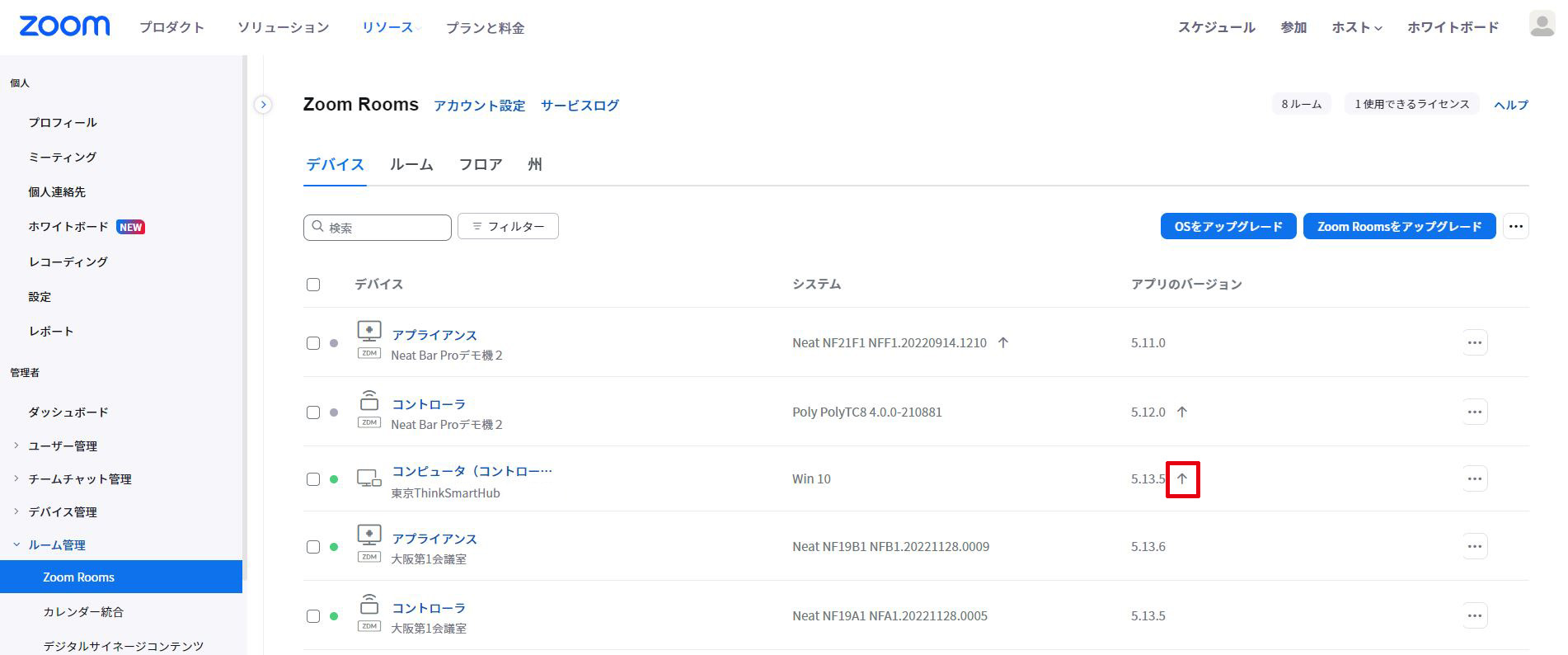Screen dimensions: 1568x655
Task: Open more options for 東京ThinkSmartHub row
Action: pos(1475,478)
